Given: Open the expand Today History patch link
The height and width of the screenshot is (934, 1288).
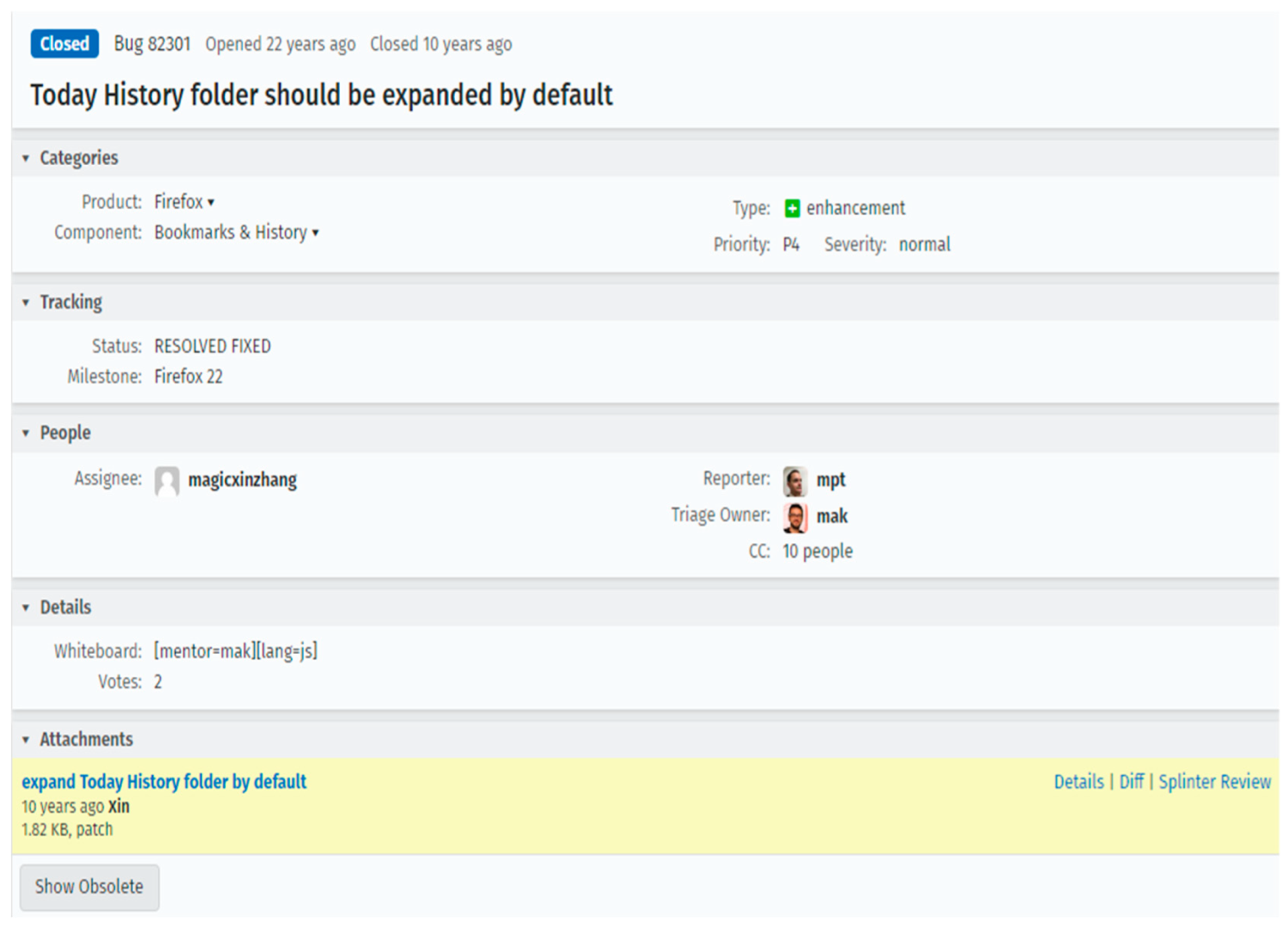Looking at the screenshot, I should click(164, 782).
